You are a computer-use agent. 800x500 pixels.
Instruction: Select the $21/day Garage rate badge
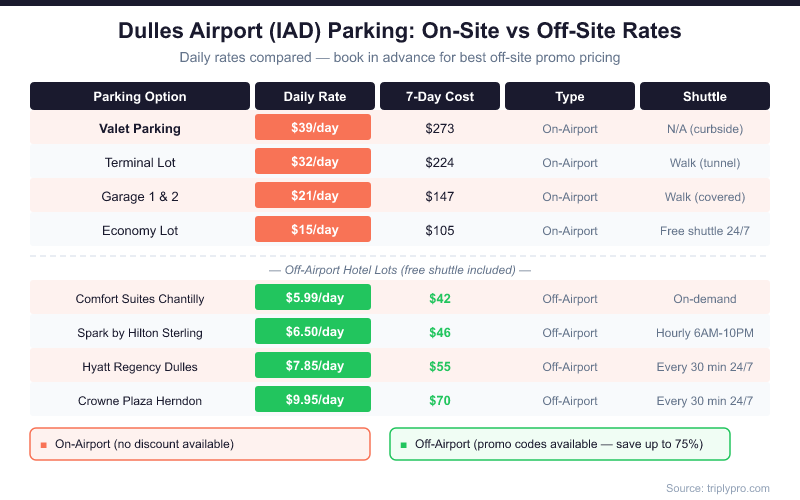313,196
